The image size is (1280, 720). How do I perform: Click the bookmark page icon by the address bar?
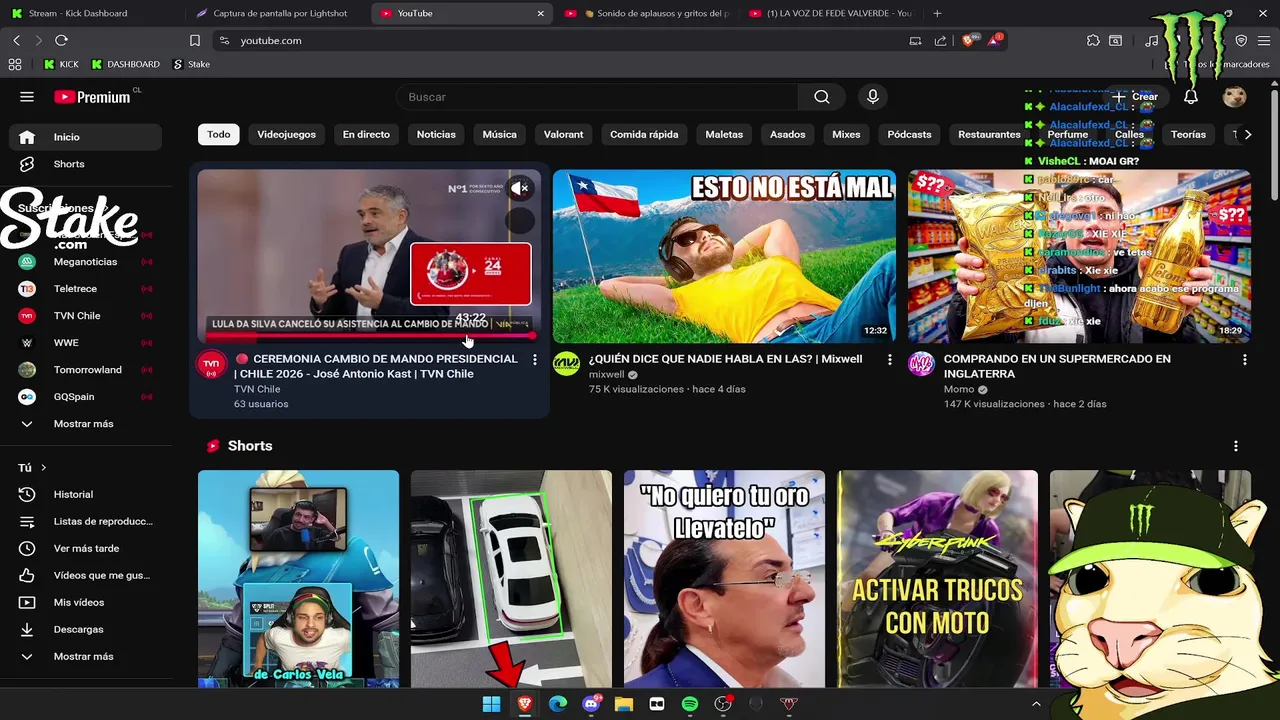(x=195, y=40)
